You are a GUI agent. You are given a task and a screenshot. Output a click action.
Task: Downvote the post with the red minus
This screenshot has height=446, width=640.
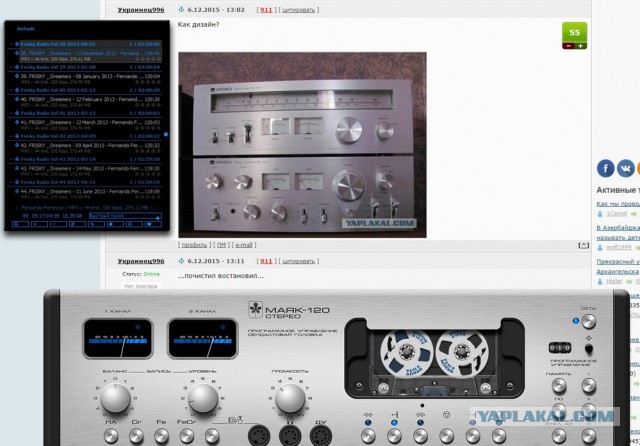click(569, 46)
